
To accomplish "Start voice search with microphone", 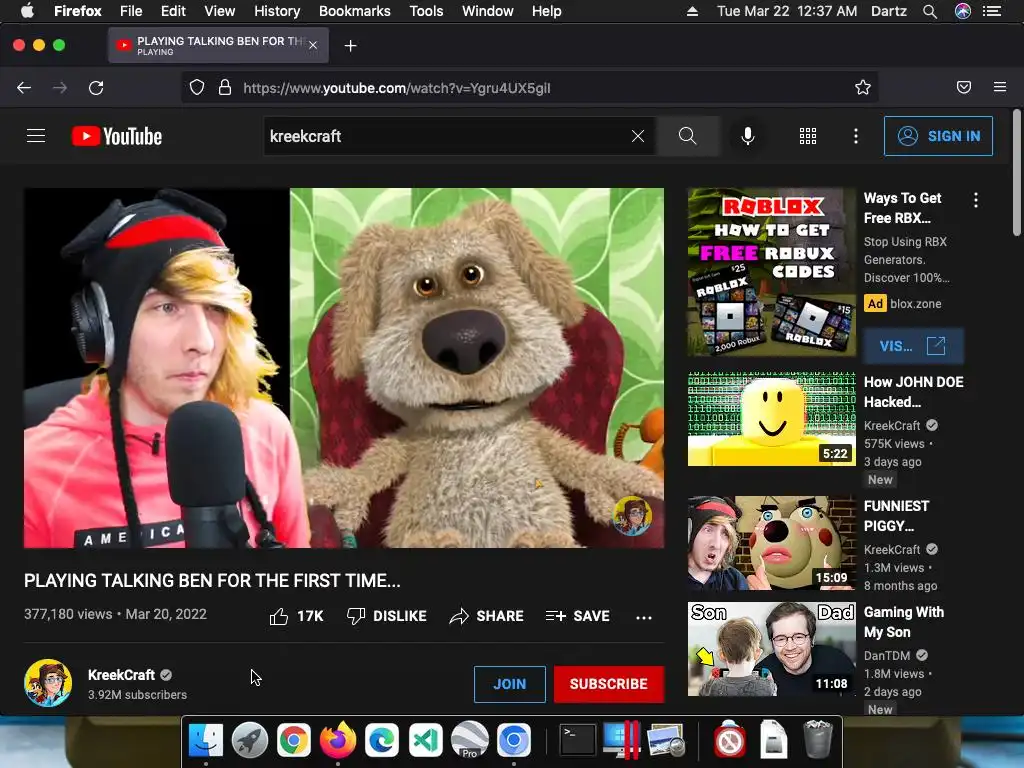I will [x=748, y=136].
